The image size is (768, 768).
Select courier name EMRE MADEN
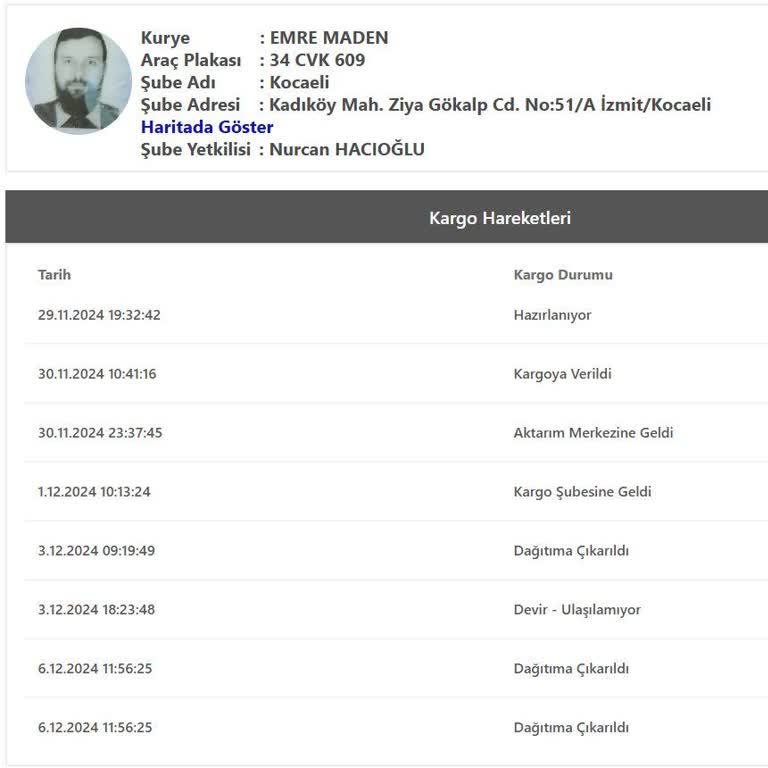[329, 38]
